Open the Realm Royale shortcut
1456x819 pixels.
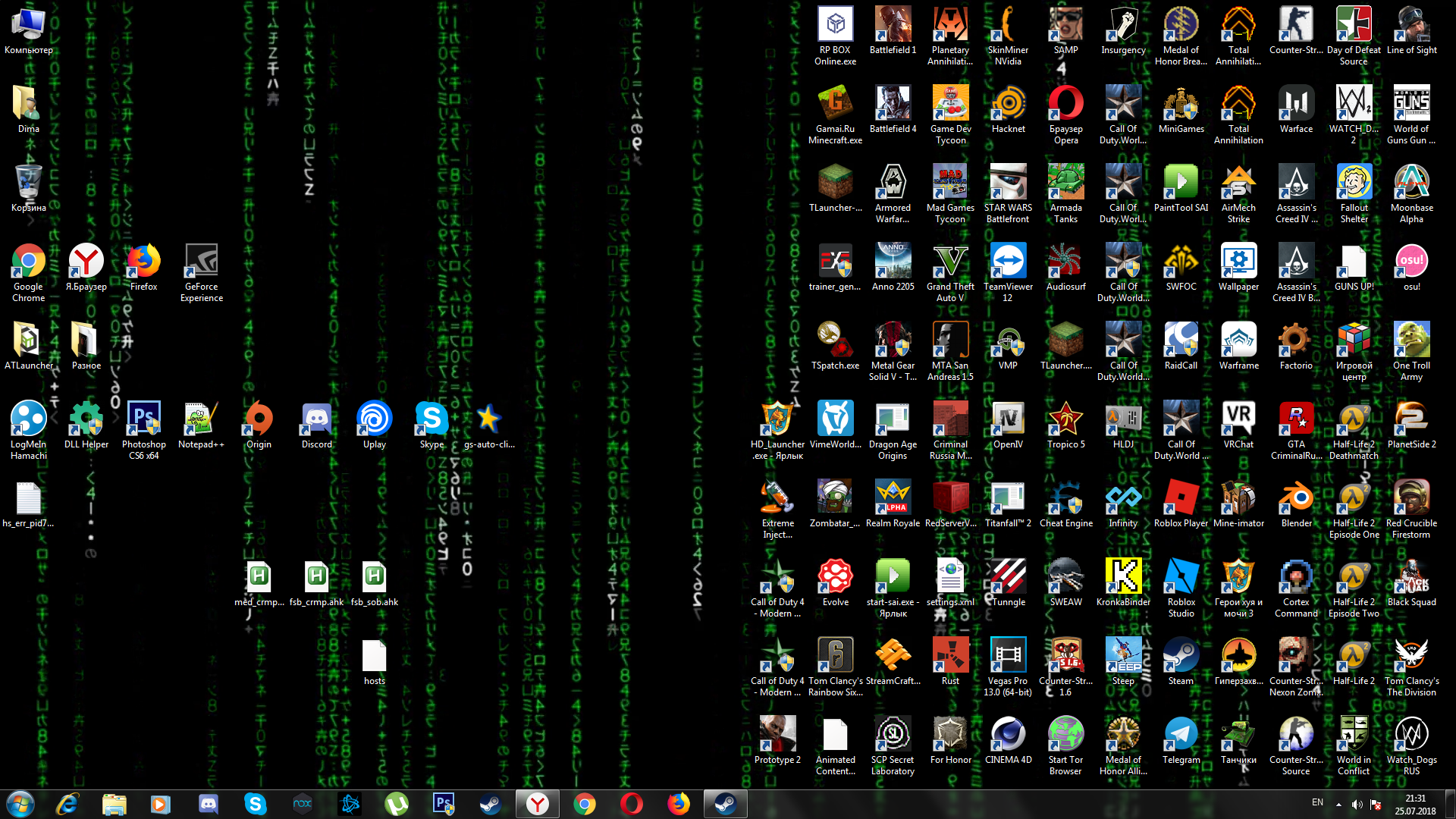click(893, 504)
